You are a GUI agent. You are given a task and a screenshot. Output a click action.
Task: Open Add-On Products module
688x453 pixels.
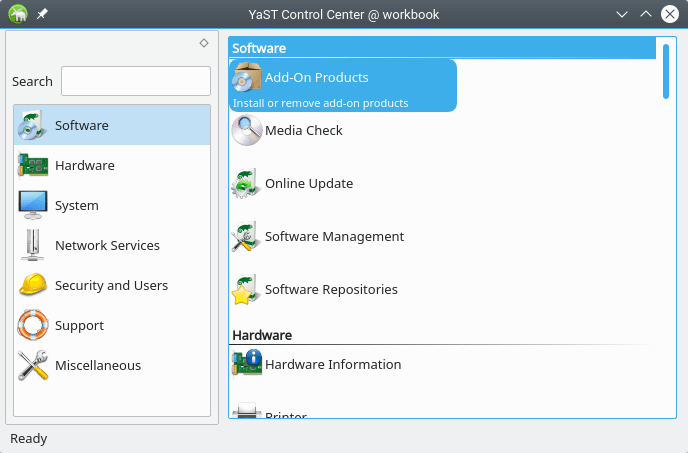pyautogui.click(x=316, y=78)
